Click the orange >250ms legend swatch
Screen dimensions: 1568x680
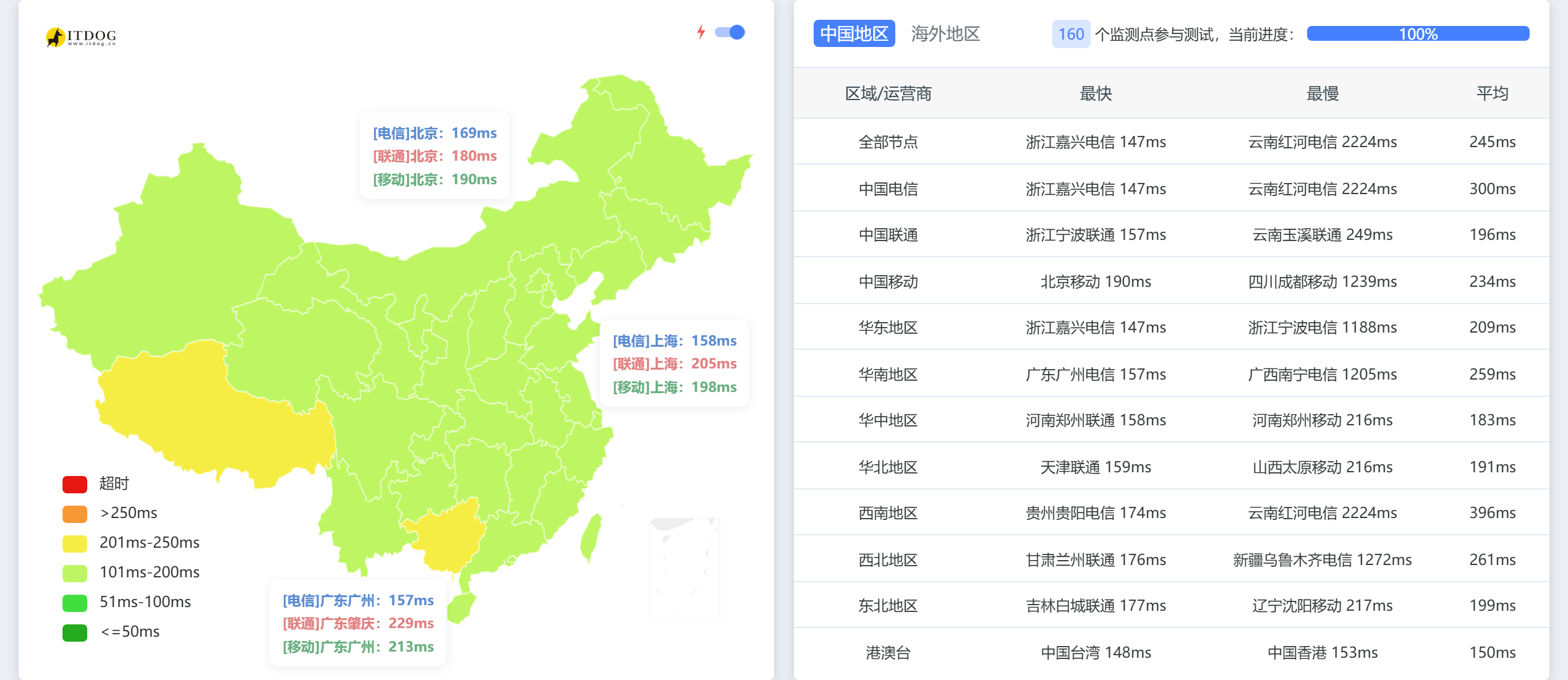(x=75, y=514)
